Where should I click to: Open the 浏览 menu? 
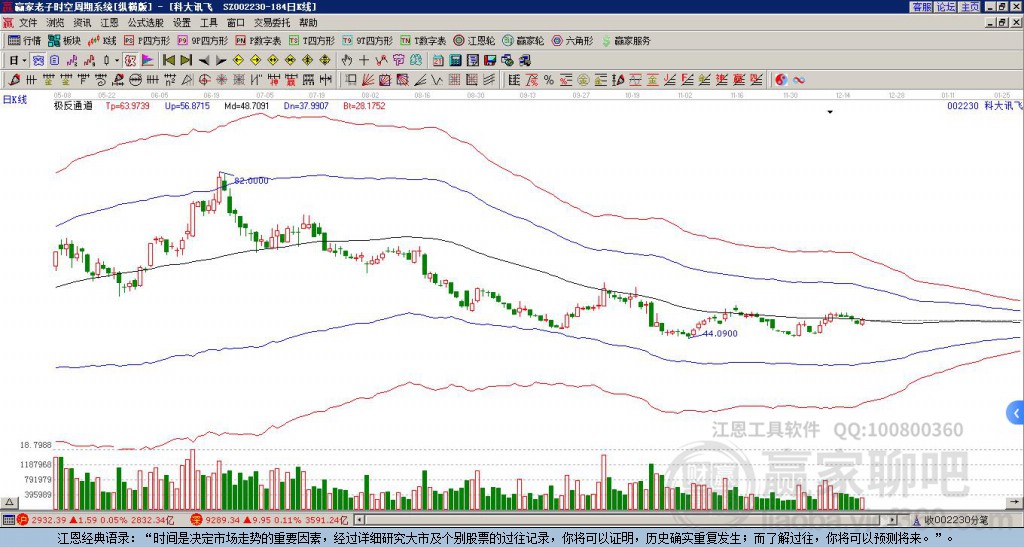point(56,23)
